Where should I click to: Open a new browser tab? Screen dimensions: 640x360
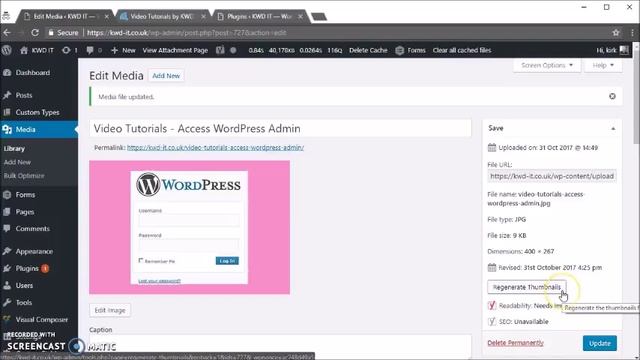tap(319, 16)
